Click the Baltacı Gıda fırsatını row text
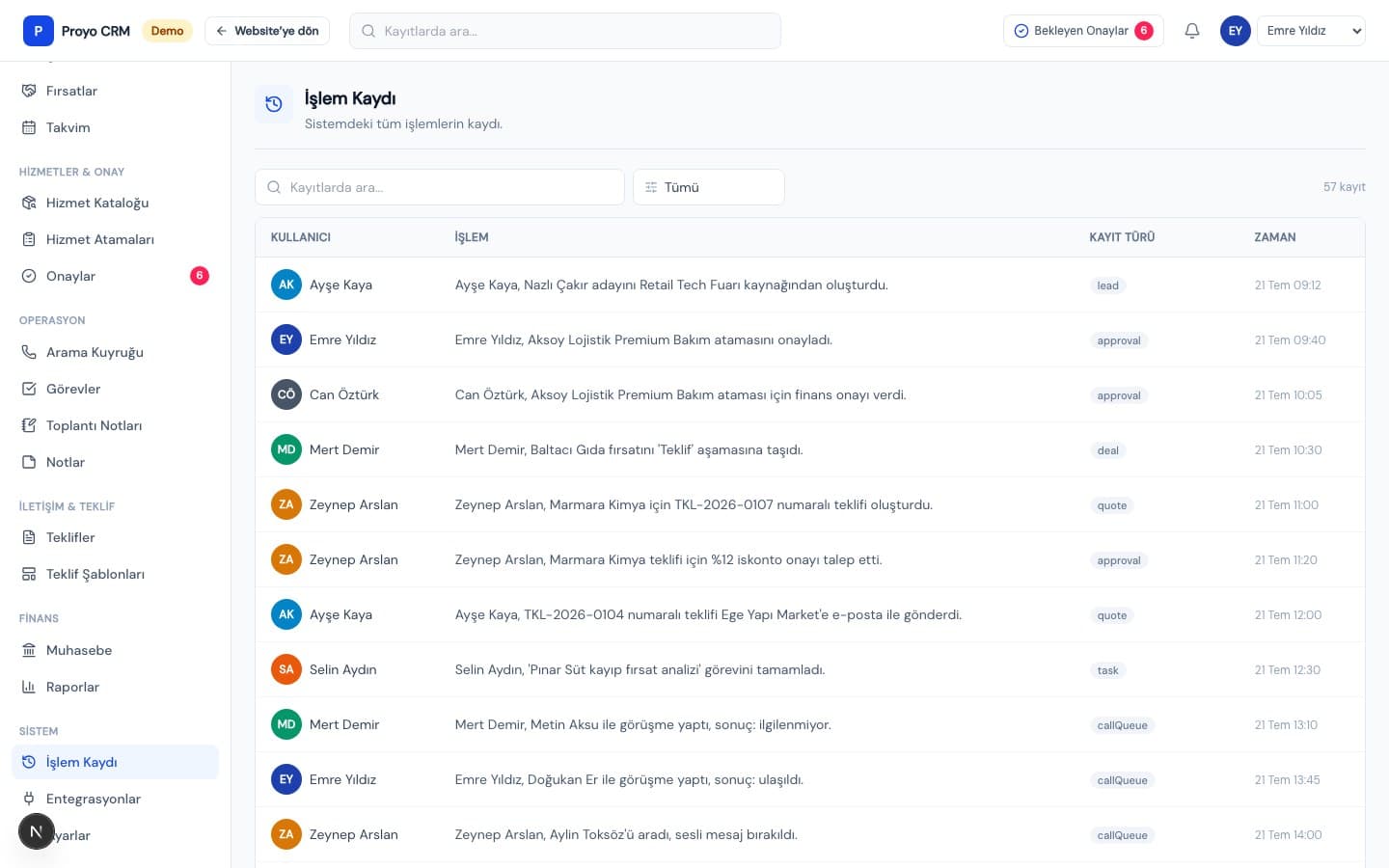Viewport: 1389px width, 868px height. point(629,449)
